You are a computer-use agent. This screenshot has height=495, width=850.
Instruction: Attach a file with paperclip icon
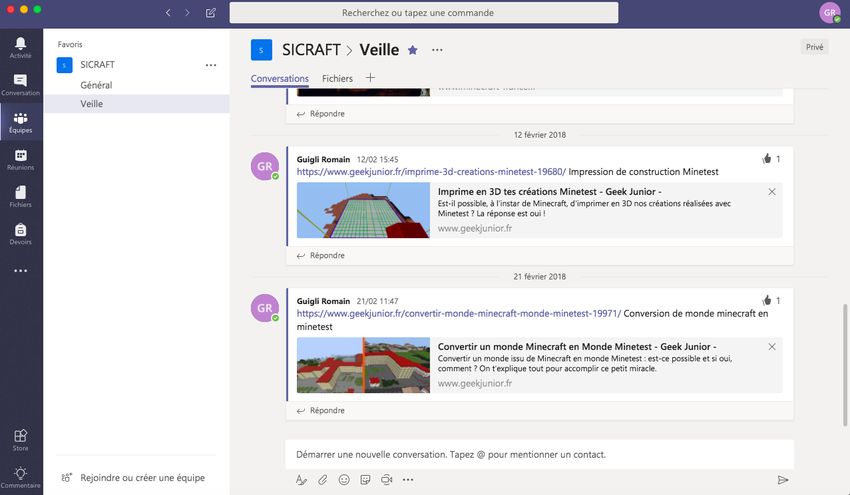(323, 480)
